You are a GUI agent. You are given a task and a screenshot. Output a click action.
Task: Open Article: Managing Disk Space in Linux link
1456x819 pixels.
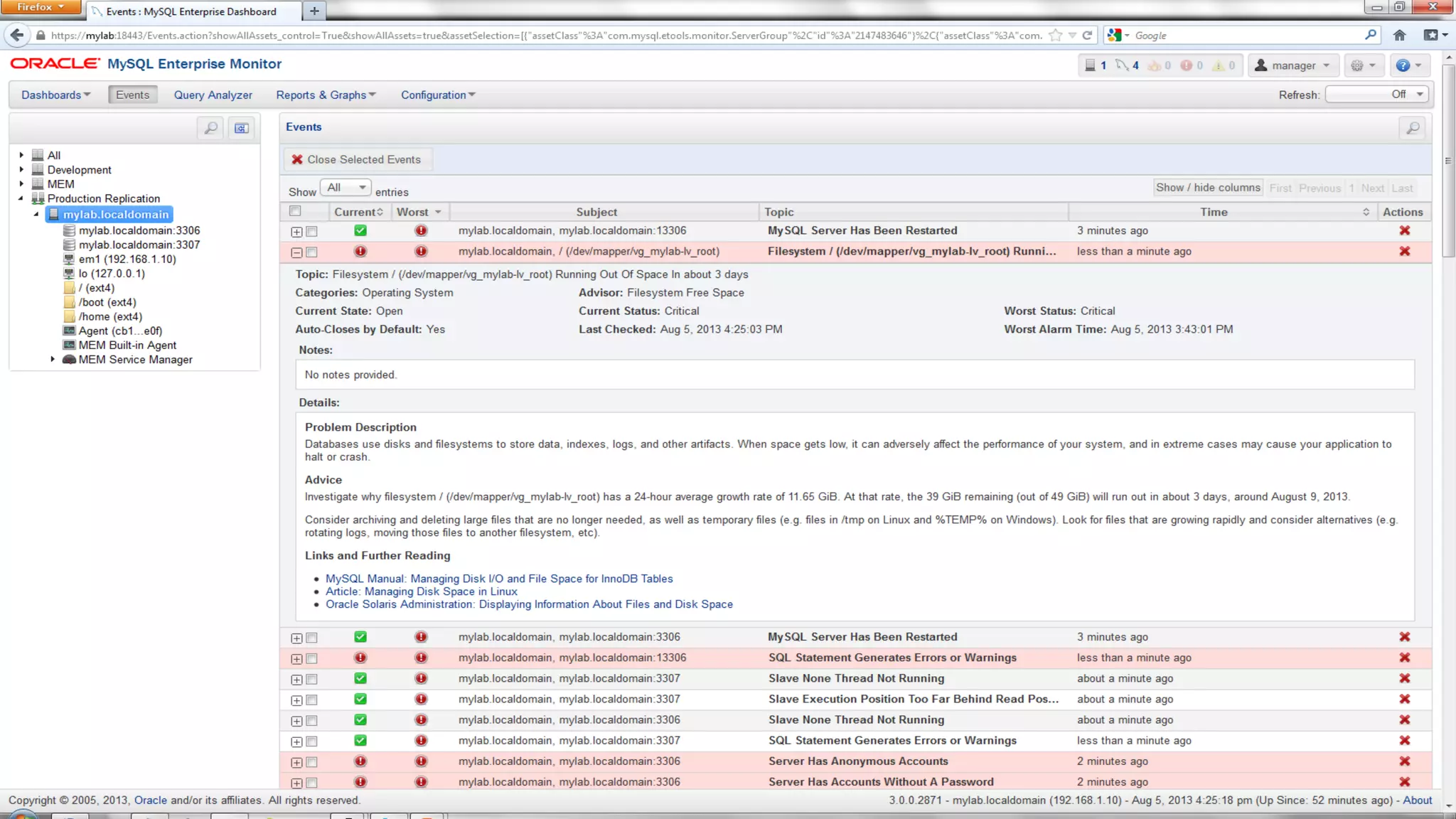(422, 591)
